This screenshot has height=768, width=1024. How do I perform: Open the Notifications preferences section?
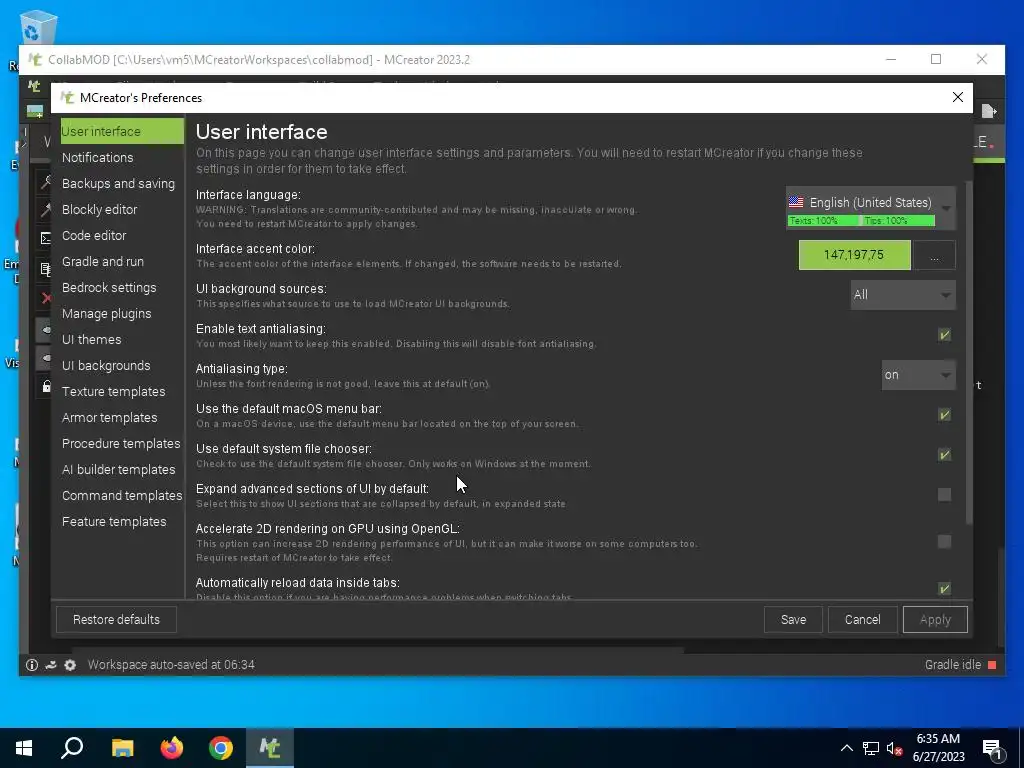tap(97, 157)
